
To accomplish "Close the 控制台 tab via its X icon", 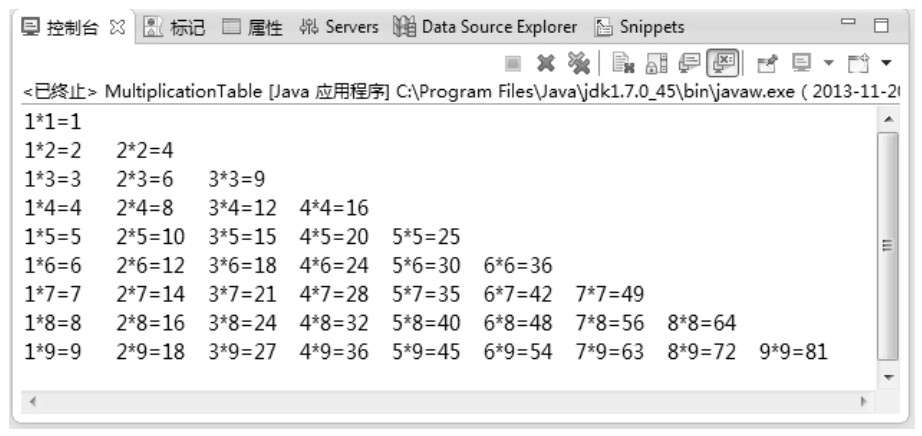I will click(117, 28).
